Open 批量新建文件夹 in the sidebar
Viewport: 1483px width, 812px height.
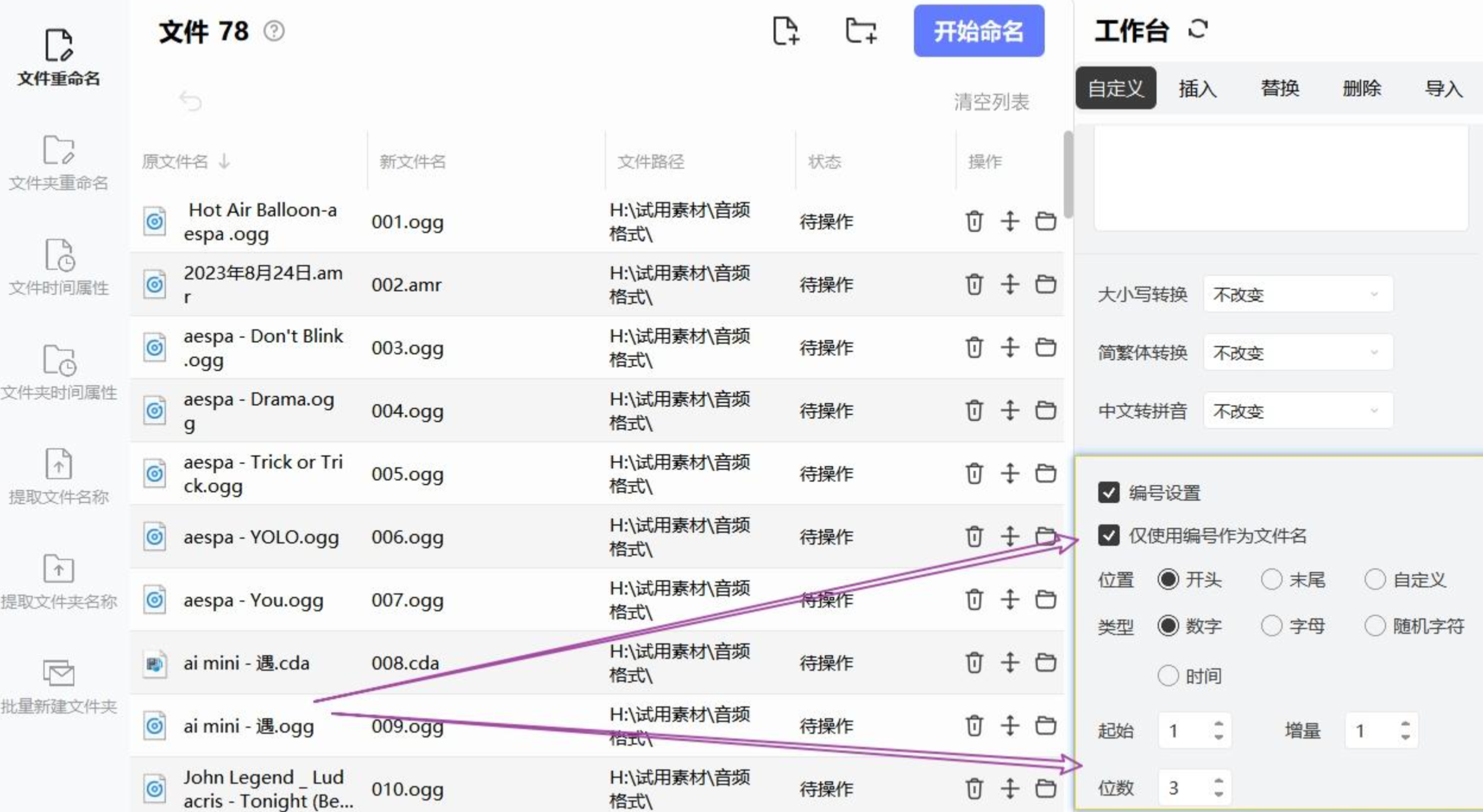58,687
